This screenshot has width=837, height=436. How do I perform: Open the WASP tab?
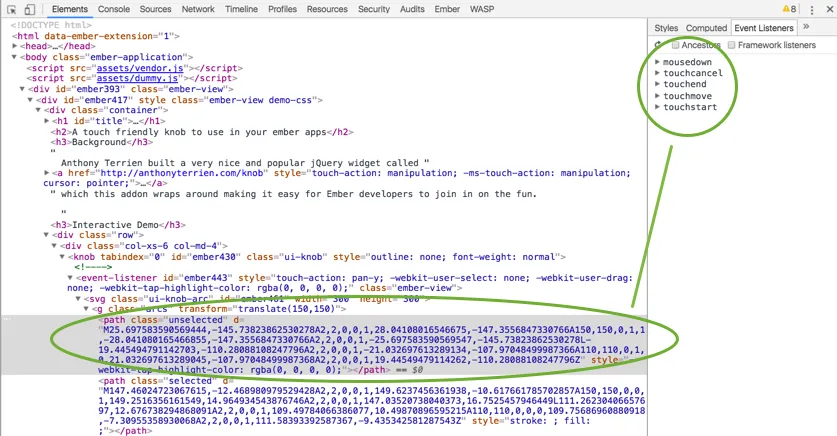[482, 9]
